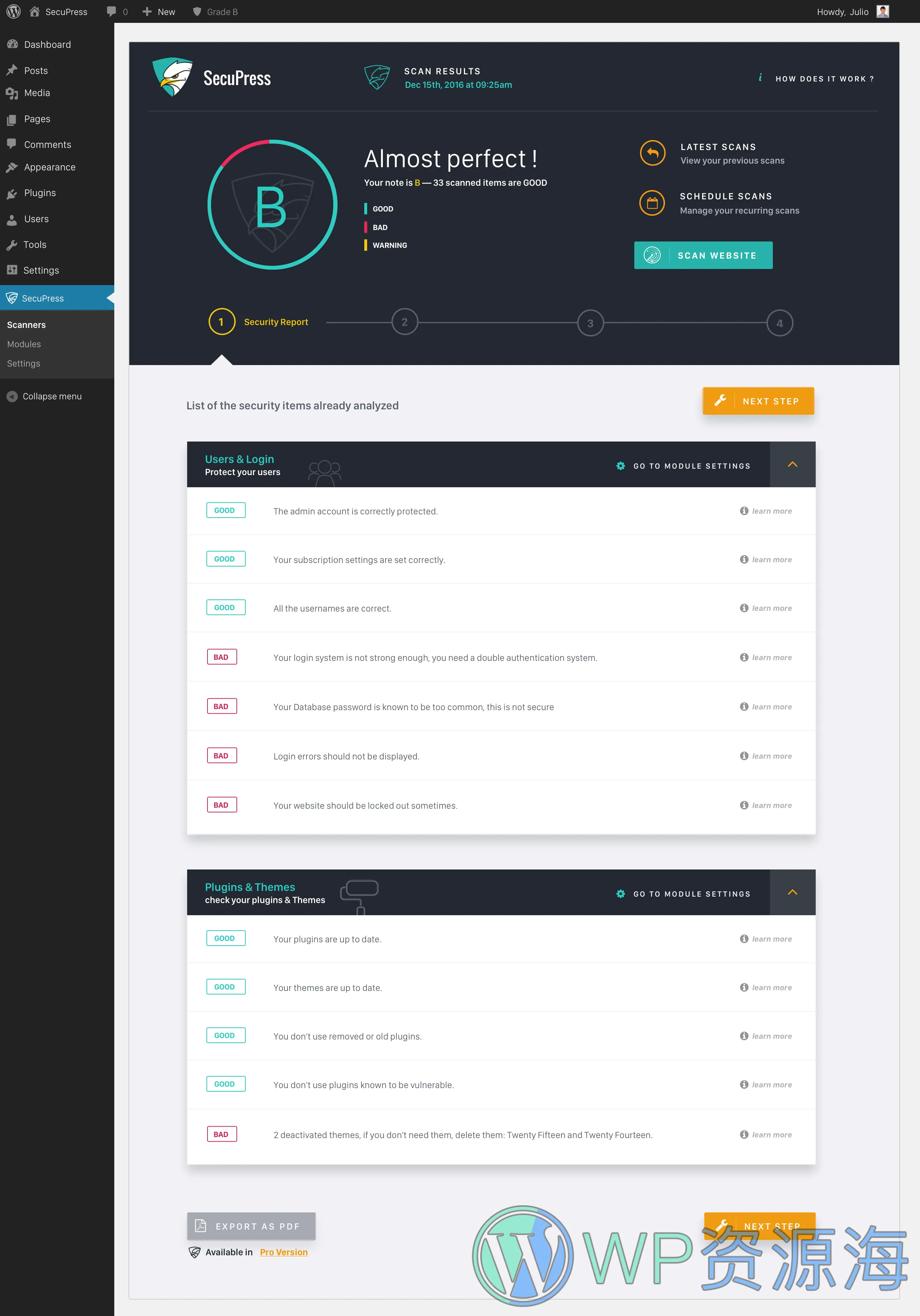Click the Settings sliders icon in the sidebar
Image resolution: width=920 pixels, height=1316 pixels.
click(x=12, y=270)
